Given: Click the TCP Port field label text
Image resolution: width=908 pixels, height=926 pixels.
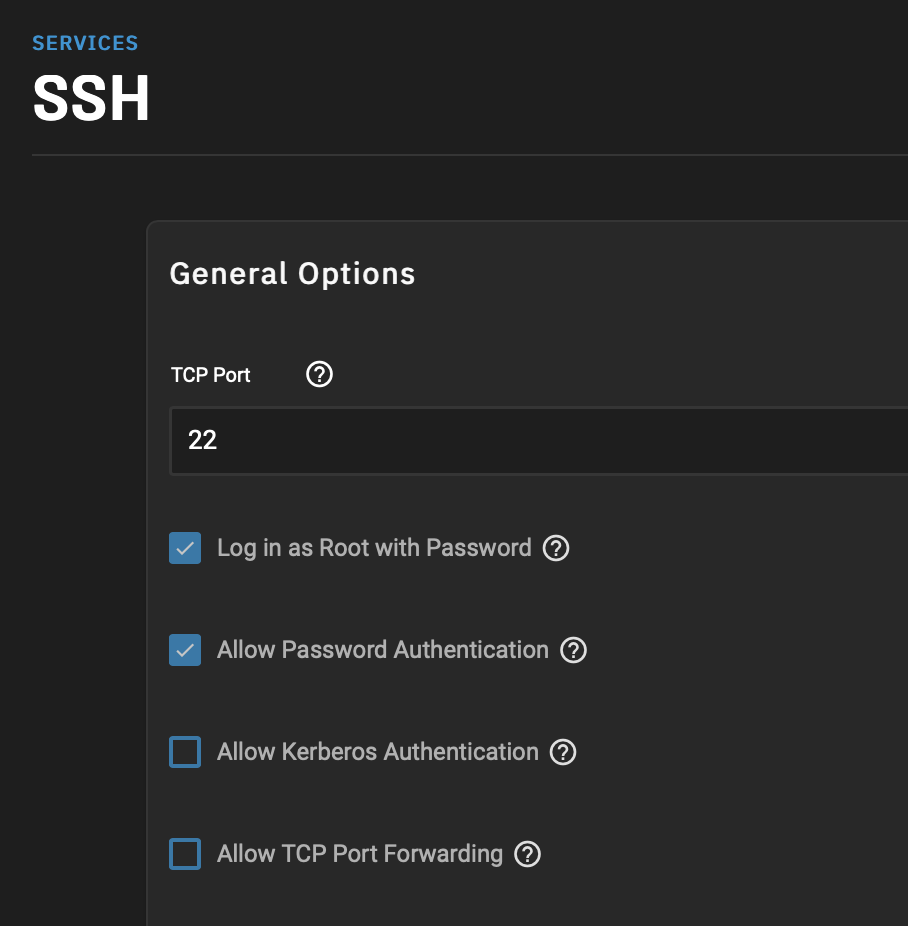Looking at the screenshot, I should (x=210, y=375).
